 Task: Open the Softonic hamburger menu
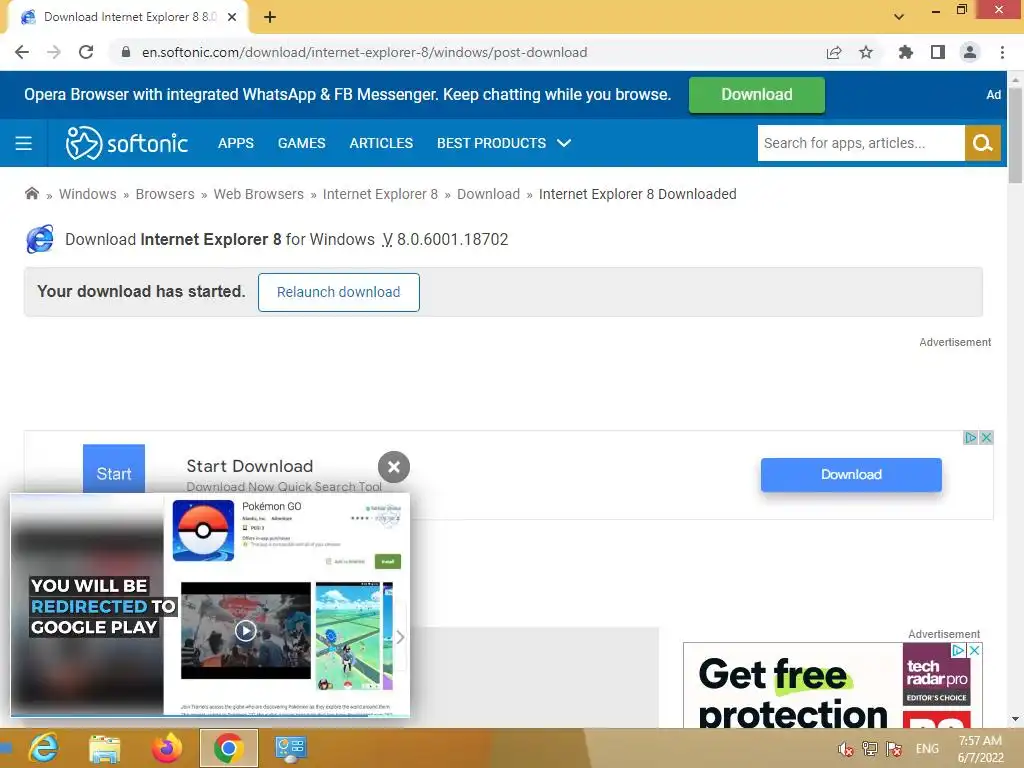click(24, 143)
